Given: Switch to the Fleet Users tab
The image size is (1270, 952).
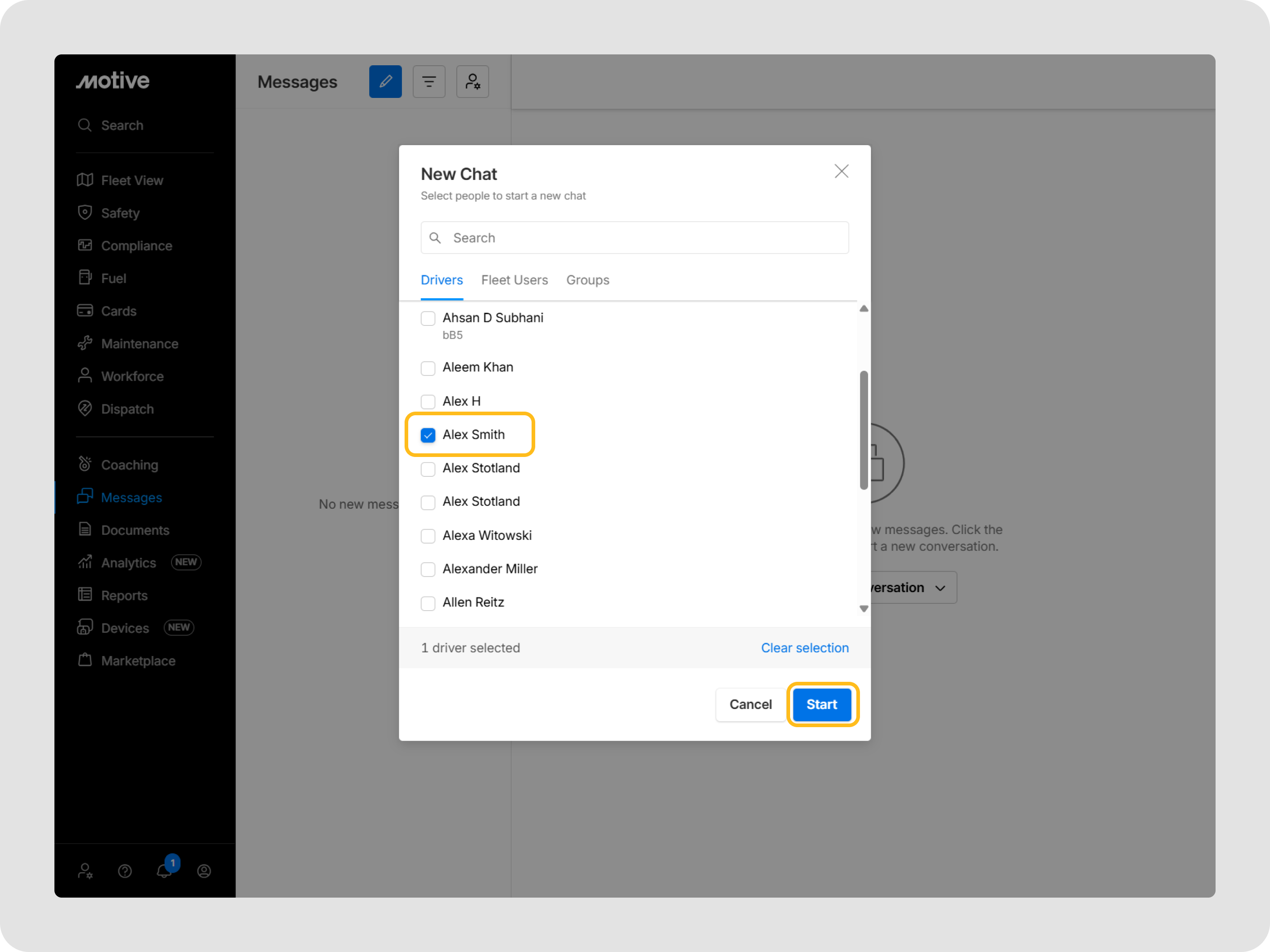Looking at the screenshot, I should [x=514, y=280].
